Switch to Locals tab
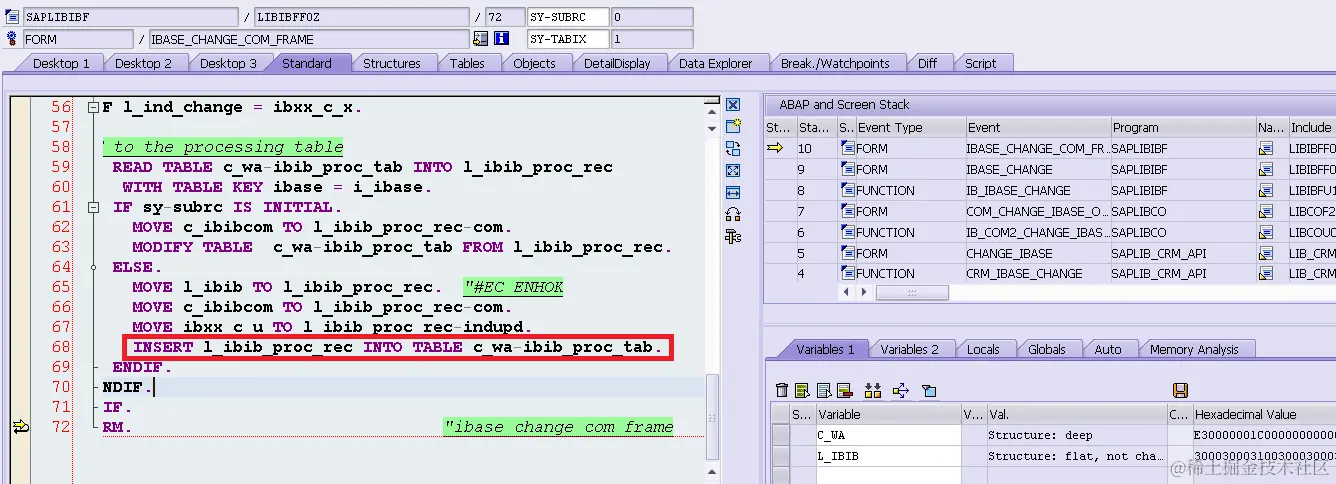Image resolution: width=1336 pixels, height=484 pixels. tap(983, 349)
